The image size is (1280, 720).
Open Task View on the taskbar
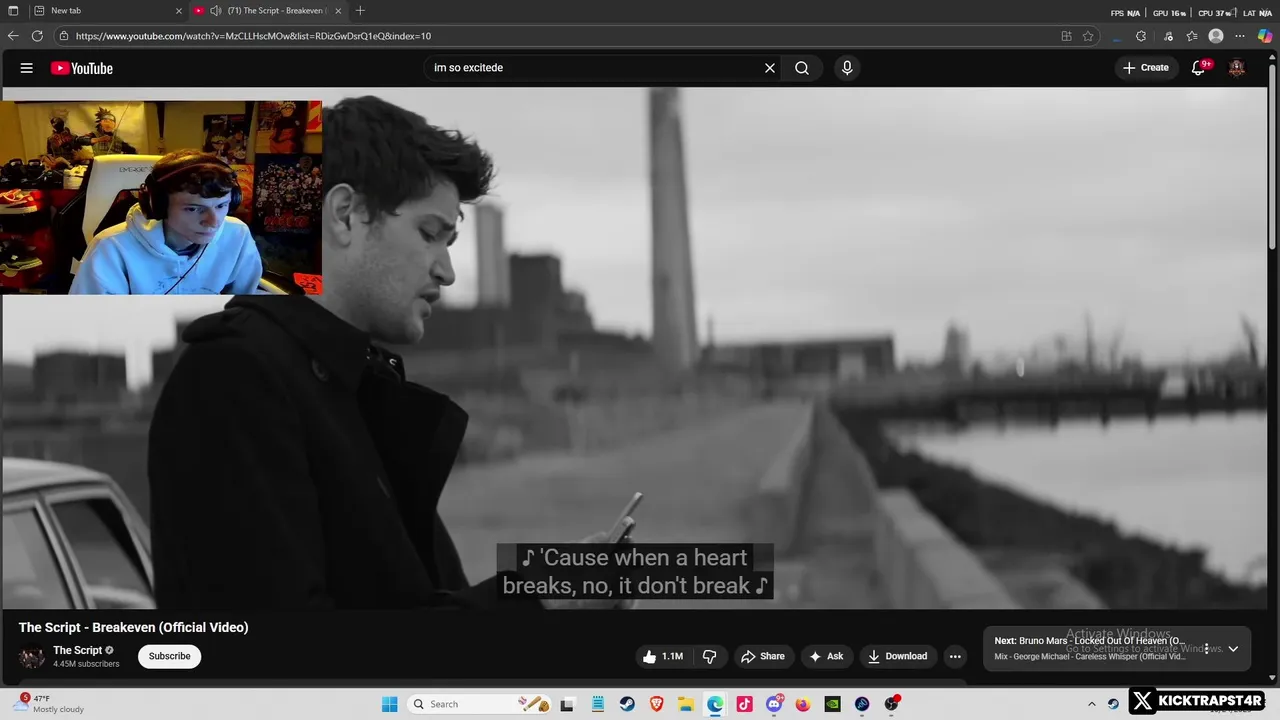(567, 704)
